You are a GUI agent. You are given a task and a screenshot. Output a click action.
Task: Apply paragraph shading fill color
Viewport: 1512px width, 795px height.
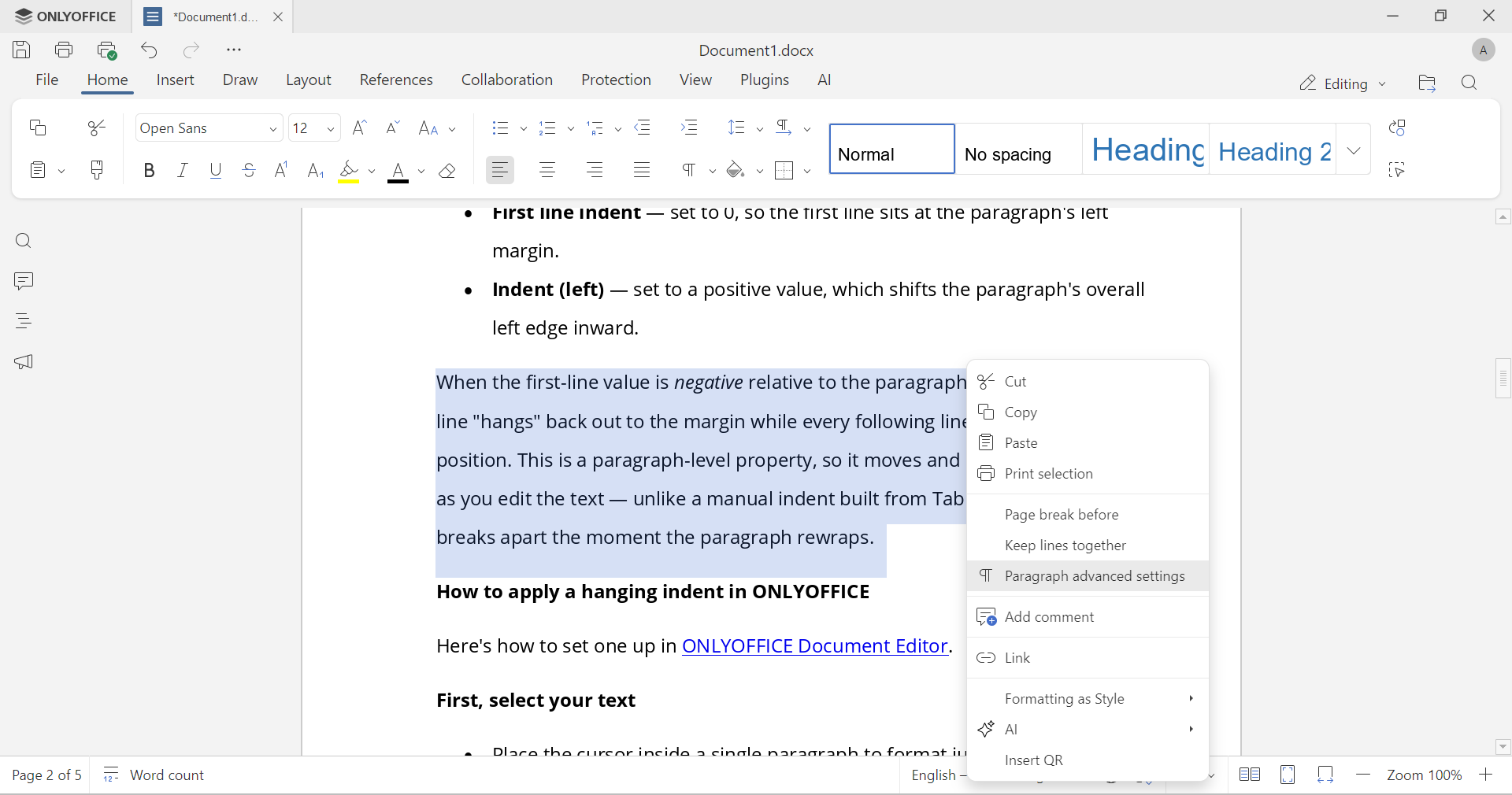tap(736, 170)
